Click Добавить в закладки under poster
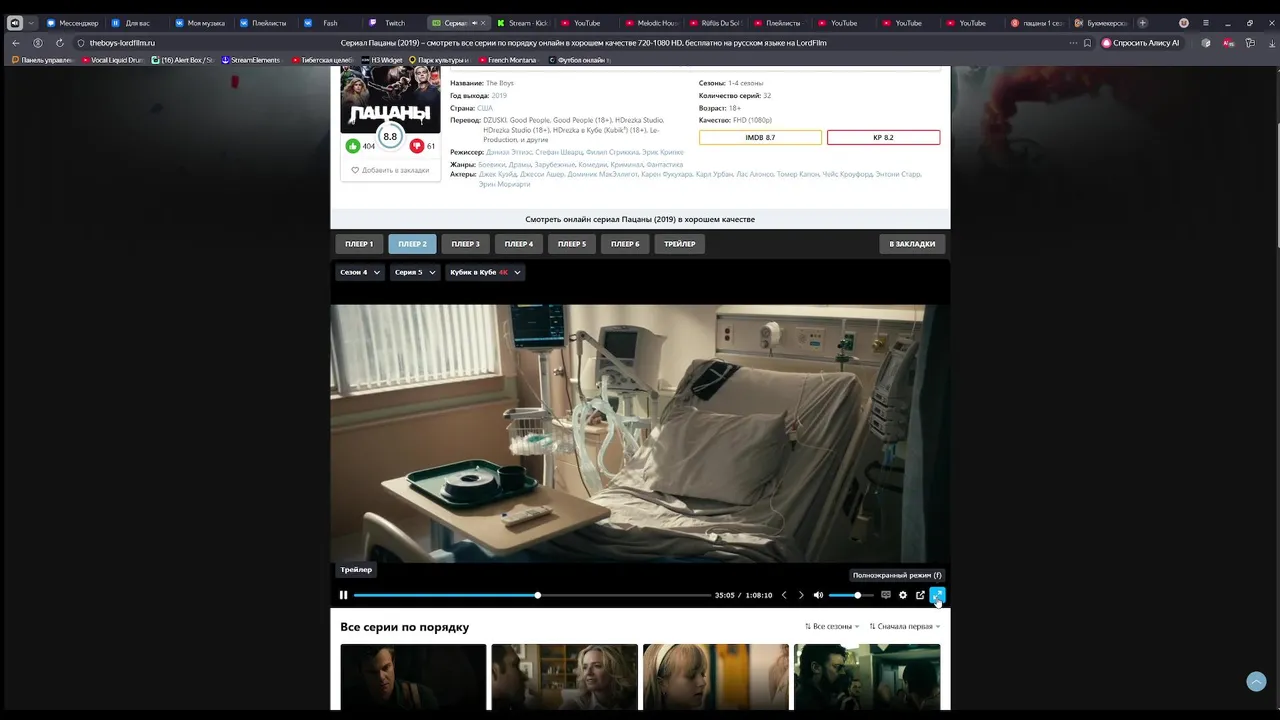Image resolution: width=1280 pixels, height=720 pixels. (x=390, y=170)
